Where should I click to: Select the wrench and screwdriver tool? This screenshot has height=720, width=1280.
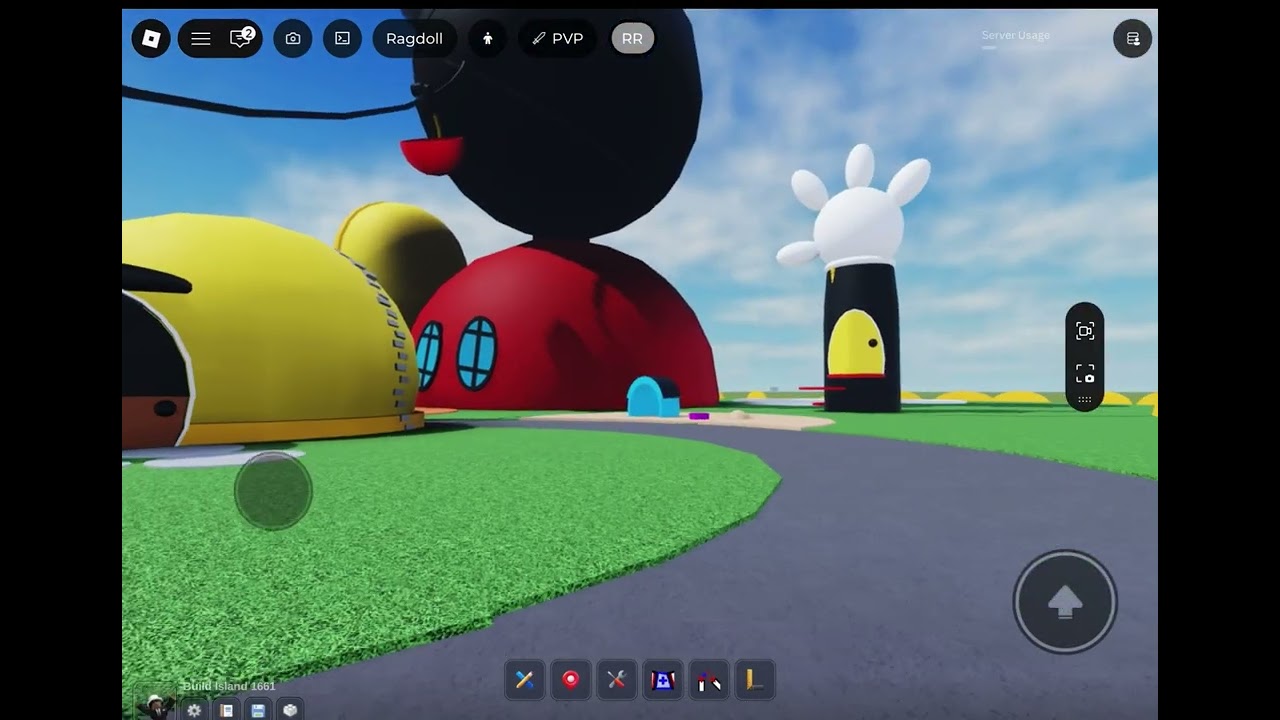click(617, 680)
